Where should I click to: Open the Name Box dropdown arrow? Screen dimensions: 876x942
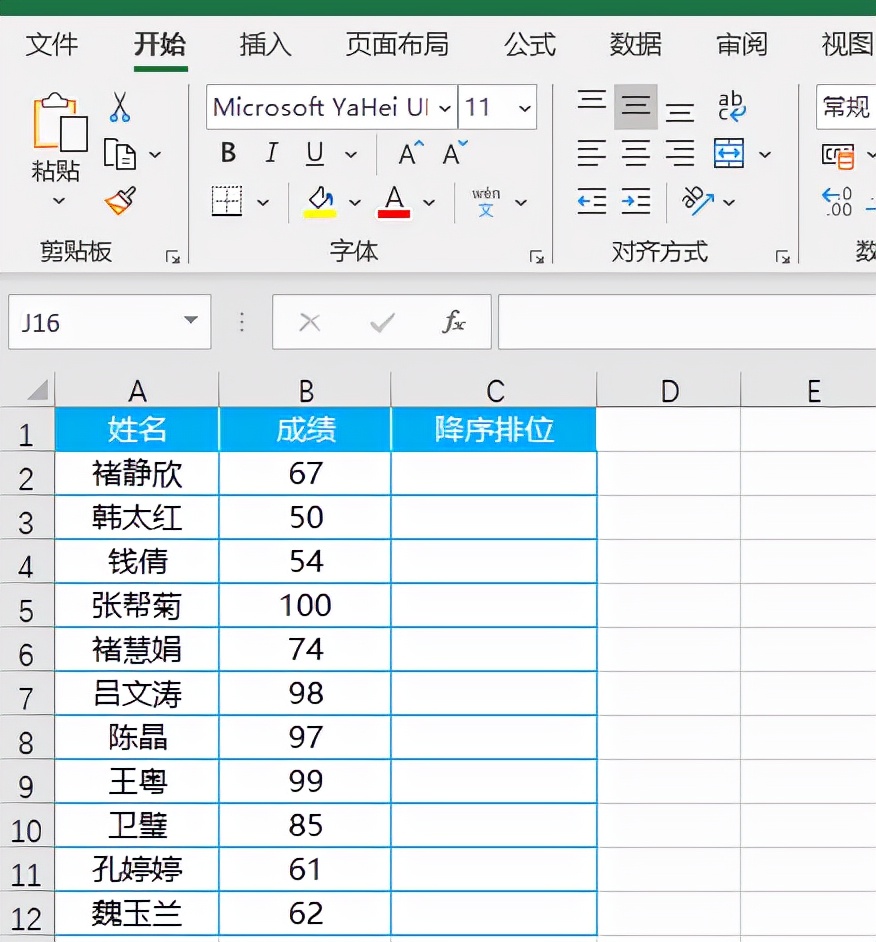191,320
